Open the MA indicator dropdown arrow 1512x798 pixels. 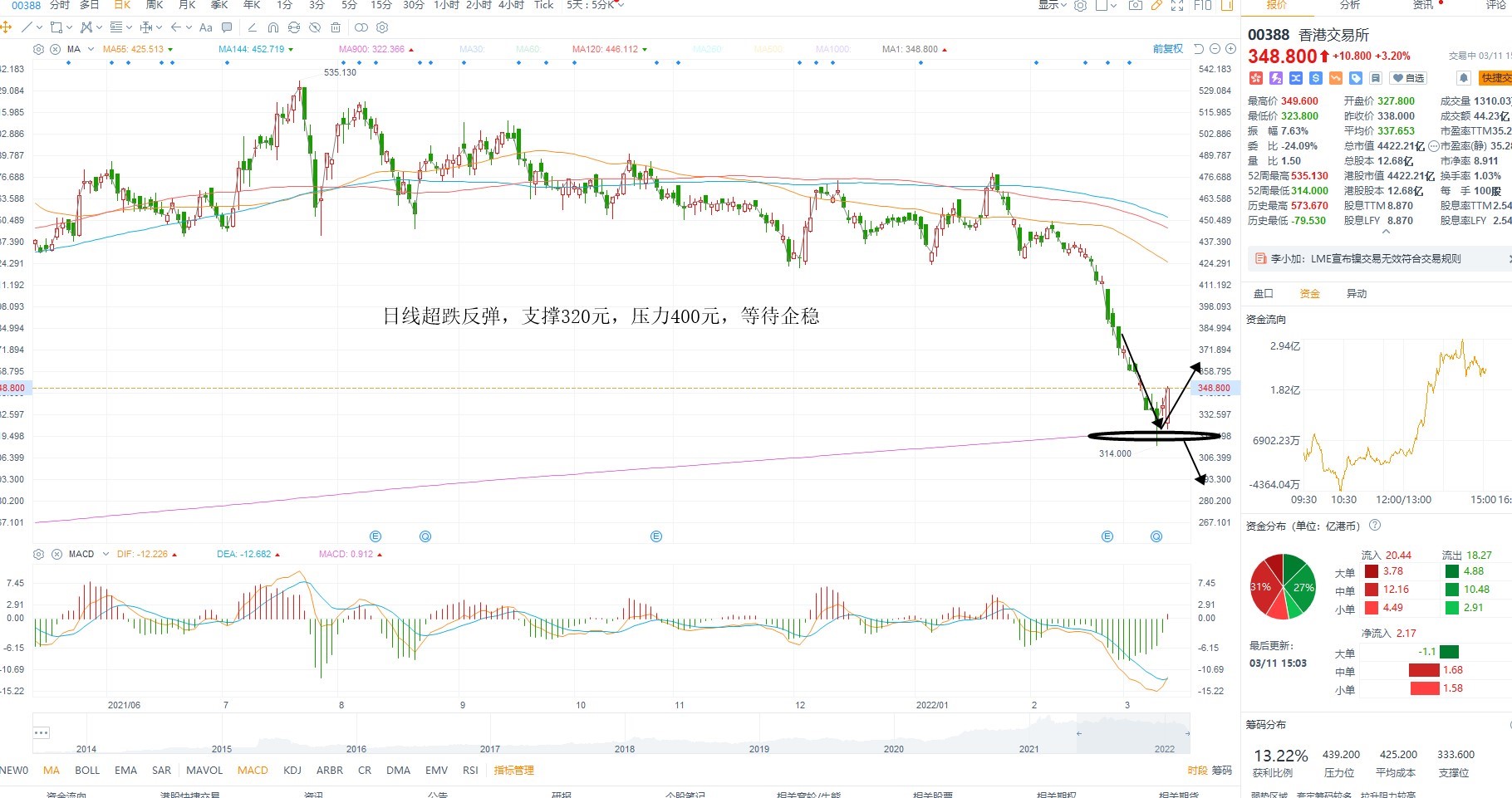(x=91, y=49)
